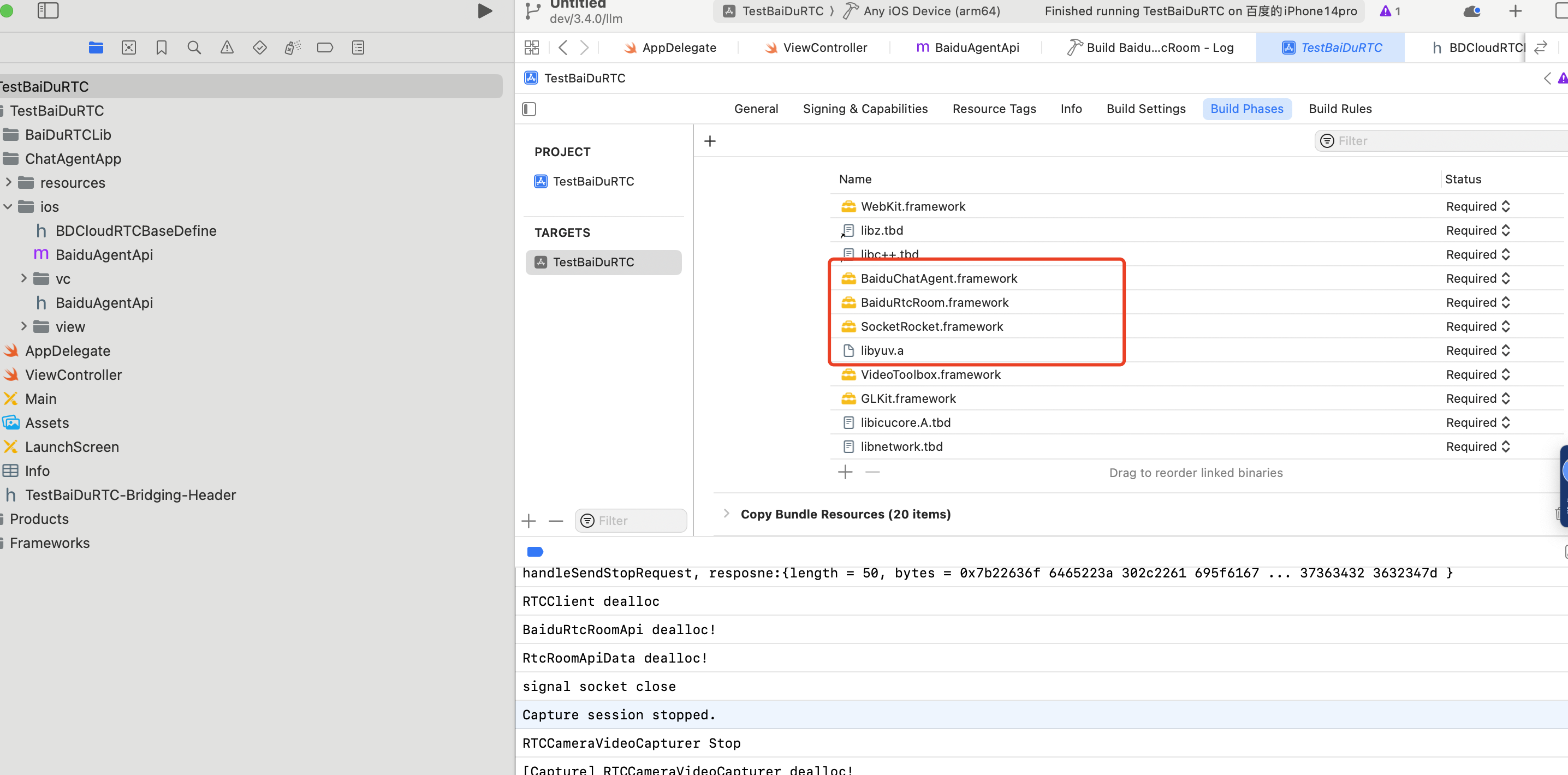Open the Bookmark navigator icon
The image size is (1568, 775).
pyautogui.click(x=161, y=47)
